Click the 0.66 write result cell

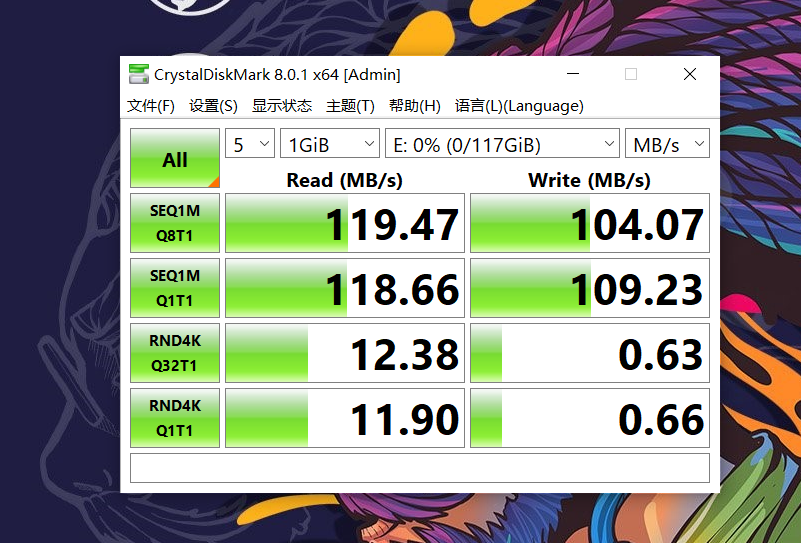tap(590, 418)
